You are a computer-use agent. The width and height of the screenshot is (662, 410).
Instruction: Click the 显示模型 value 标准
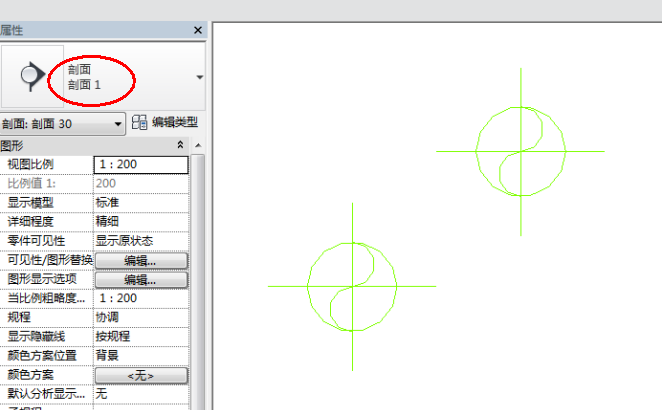(141, 203)
